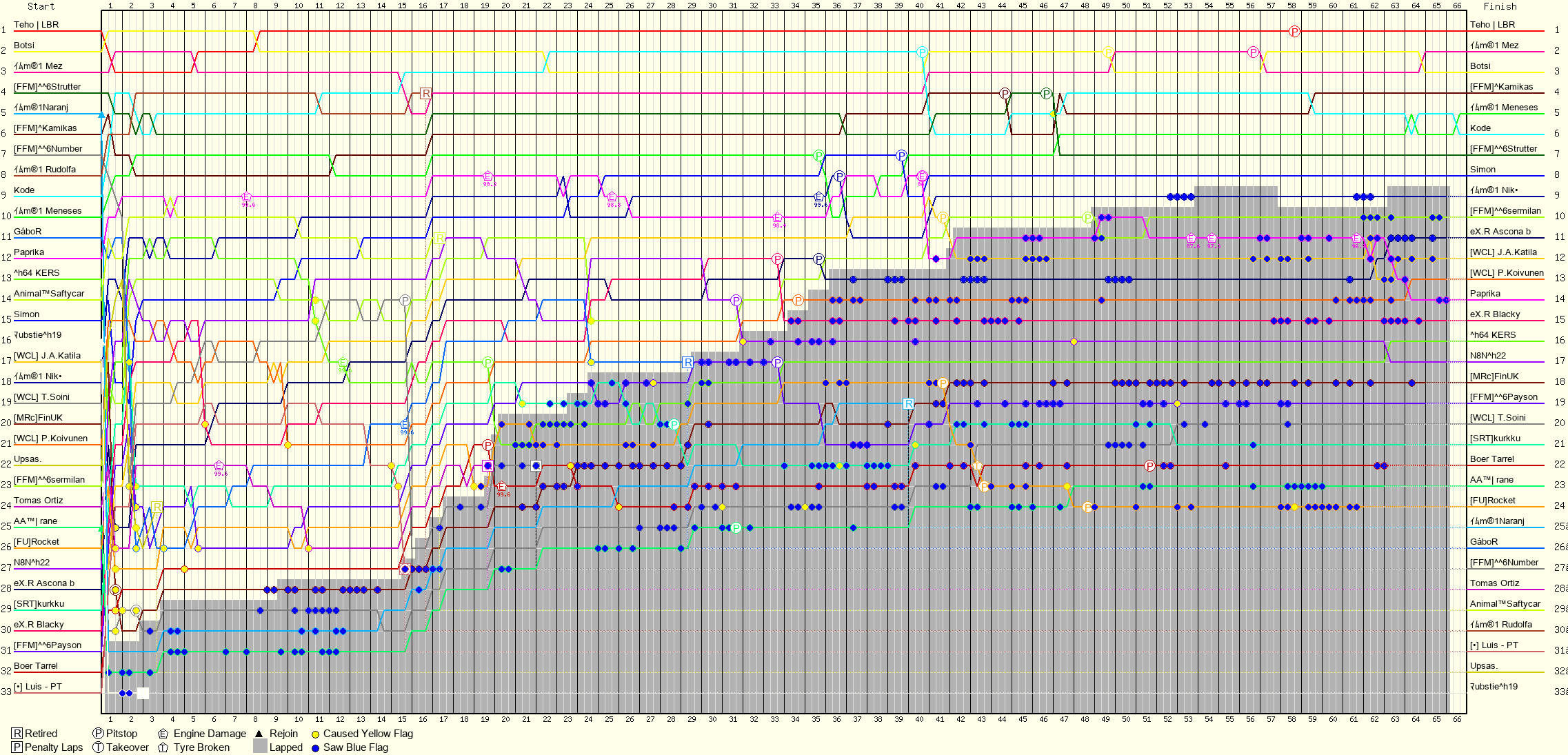Click the green pitstop marker on lap 19 in position 17
This screenshot has height=755, width=1568.
pyautogui.click(x=488, y=363)
